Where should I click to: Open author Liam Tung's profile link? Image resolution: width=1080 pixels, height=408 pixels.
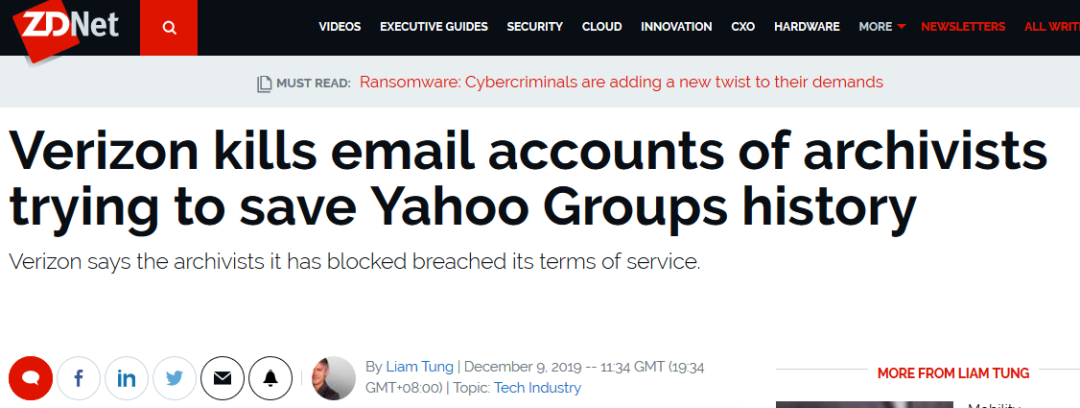point(420,367)
